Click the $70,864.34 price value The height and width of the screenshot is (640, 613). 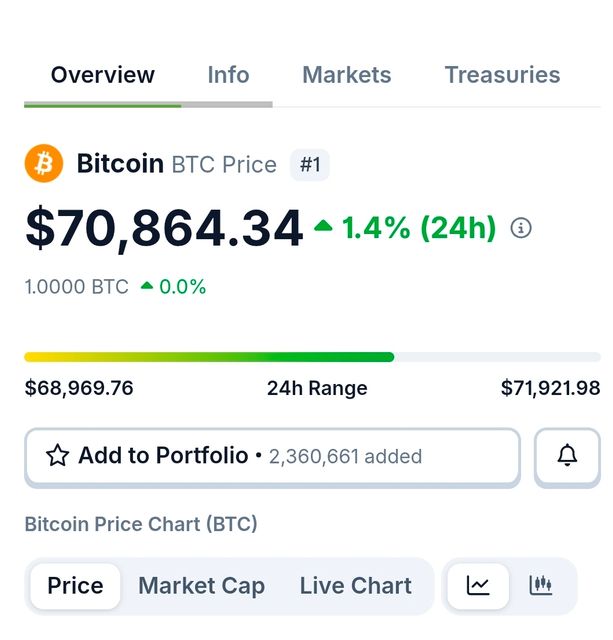coord(164,228)
